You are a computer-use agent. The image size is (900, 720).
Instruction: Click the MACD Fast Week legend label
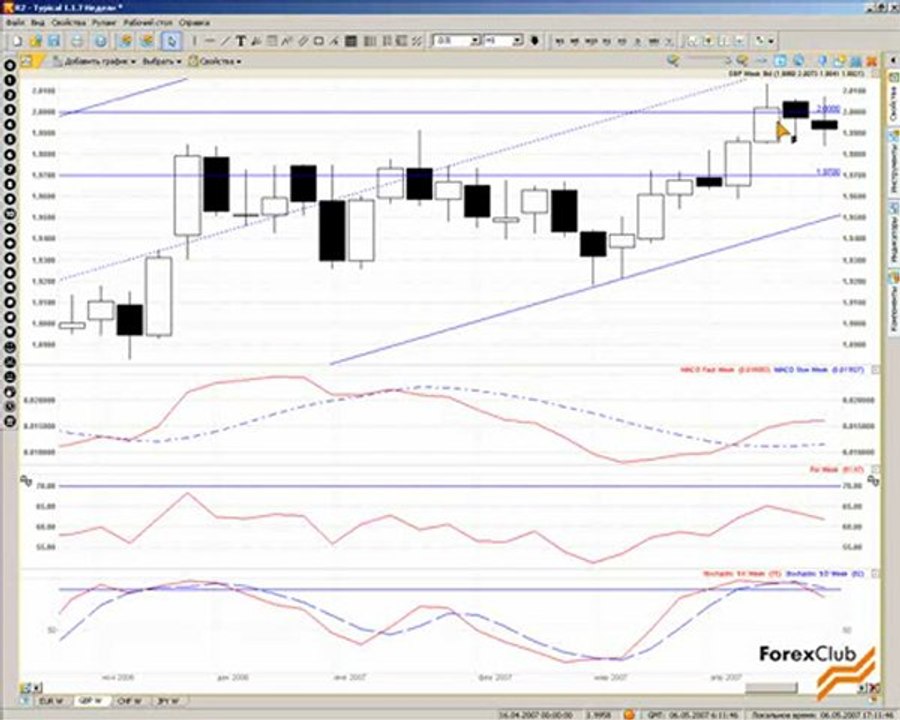(724, 370)
